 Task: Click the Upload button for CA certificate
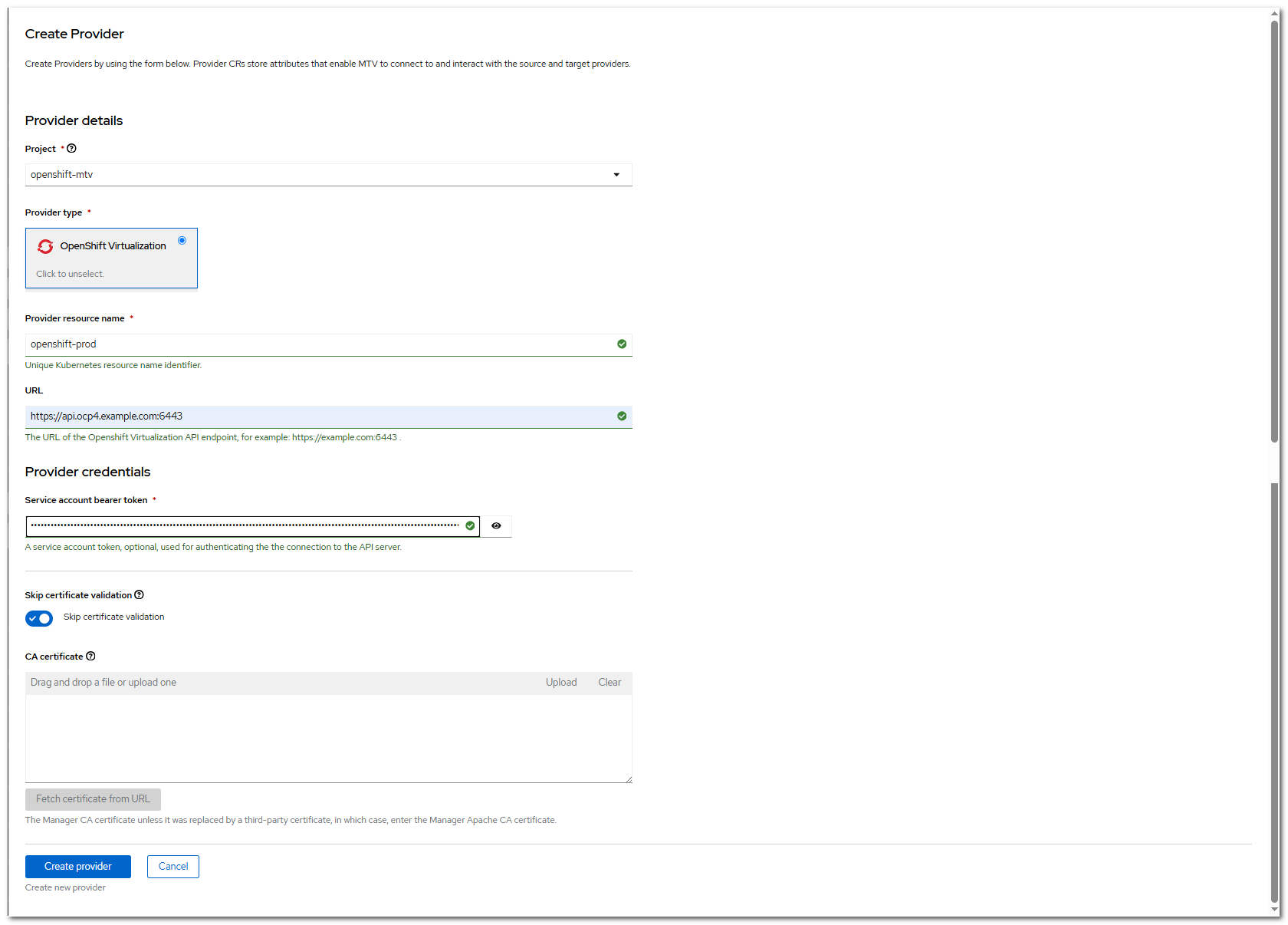561,683
